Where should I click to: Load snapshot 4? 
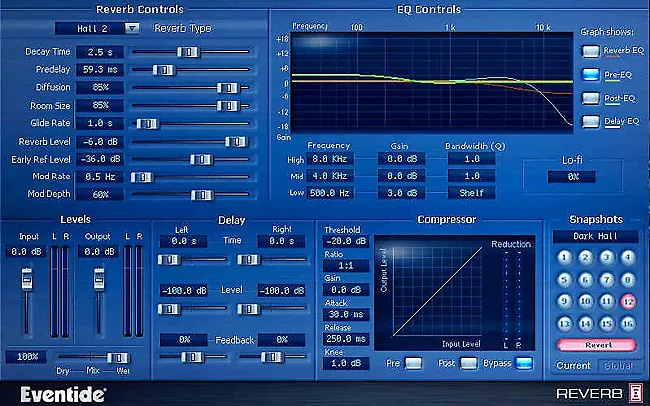coord(628,258)
